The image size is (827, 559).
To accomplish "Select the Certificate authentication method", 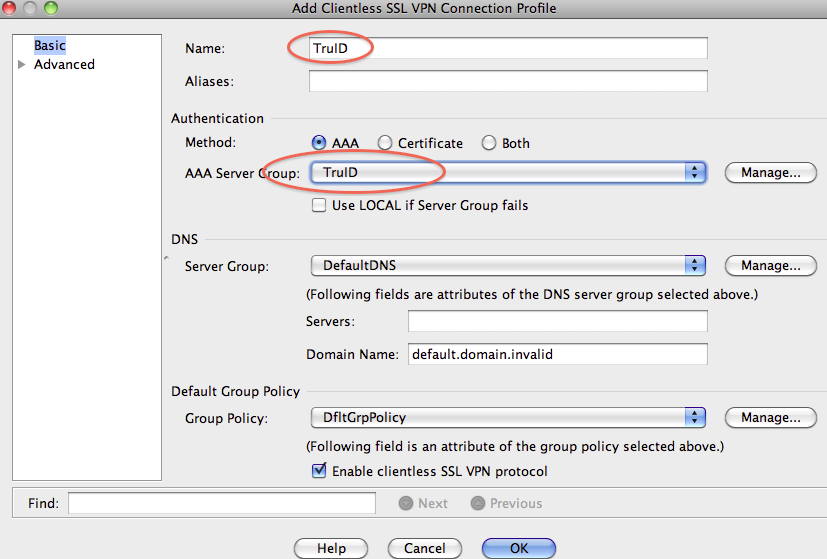I will click(x=385, y=143).
